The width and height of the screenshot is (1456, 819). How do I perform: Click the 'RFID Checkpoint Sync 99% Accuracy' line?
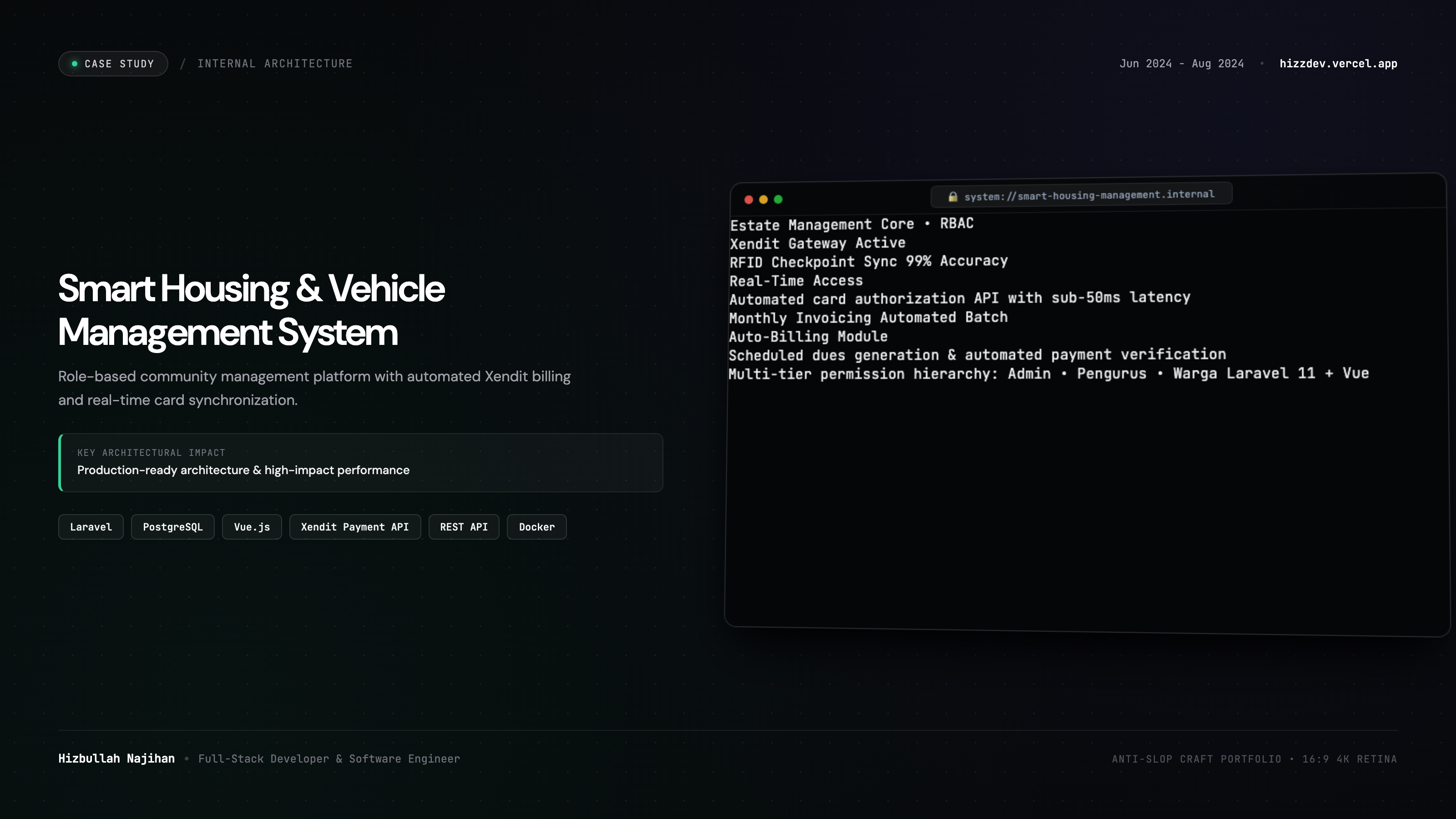coord(868,261)
